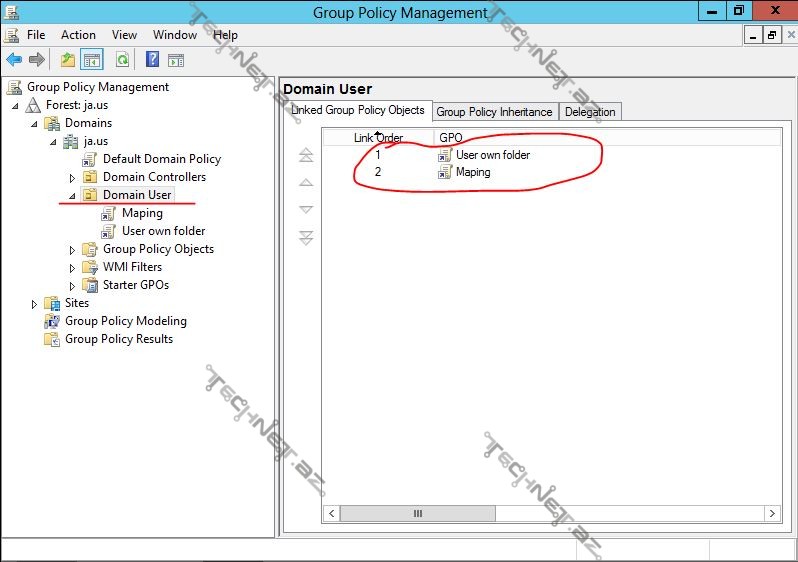Switch to Group Policy Inheritance tab

[x=494, y=112]
